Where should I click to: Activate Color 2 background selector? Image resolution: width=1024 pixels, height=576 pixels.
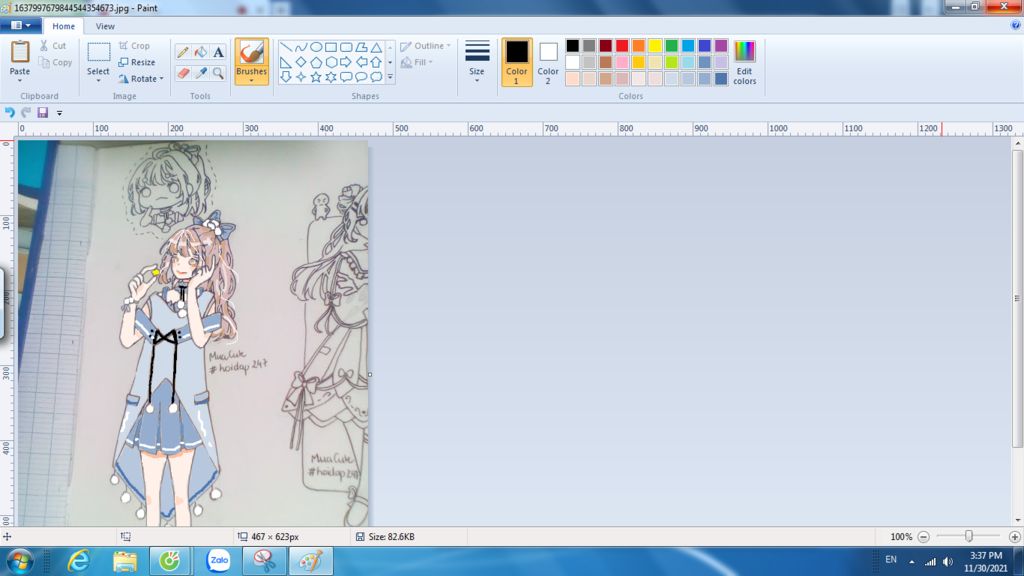pyautogui.click(x=548, y=62)
